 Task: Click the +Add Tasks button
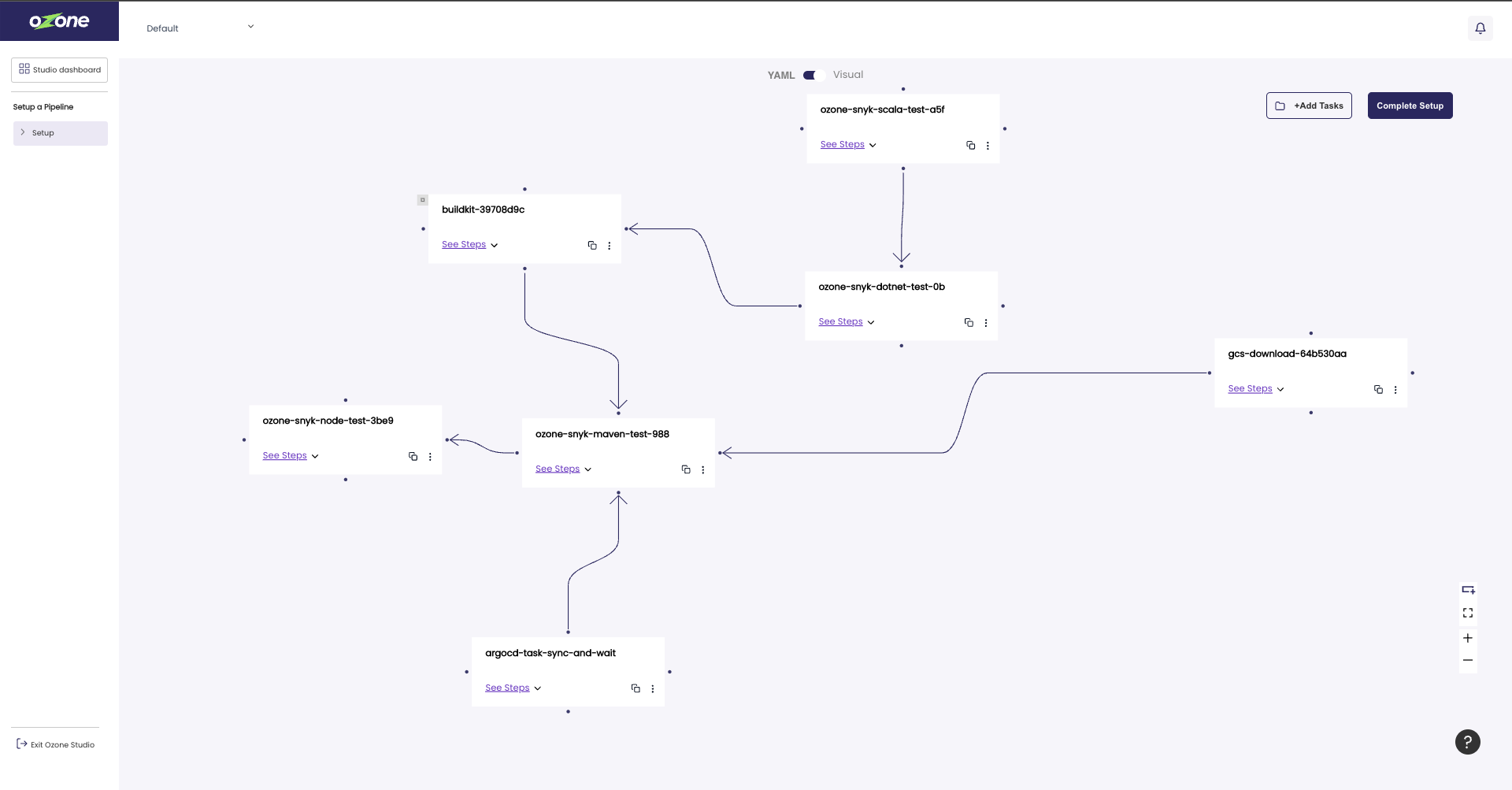[x=1309, y=106]
